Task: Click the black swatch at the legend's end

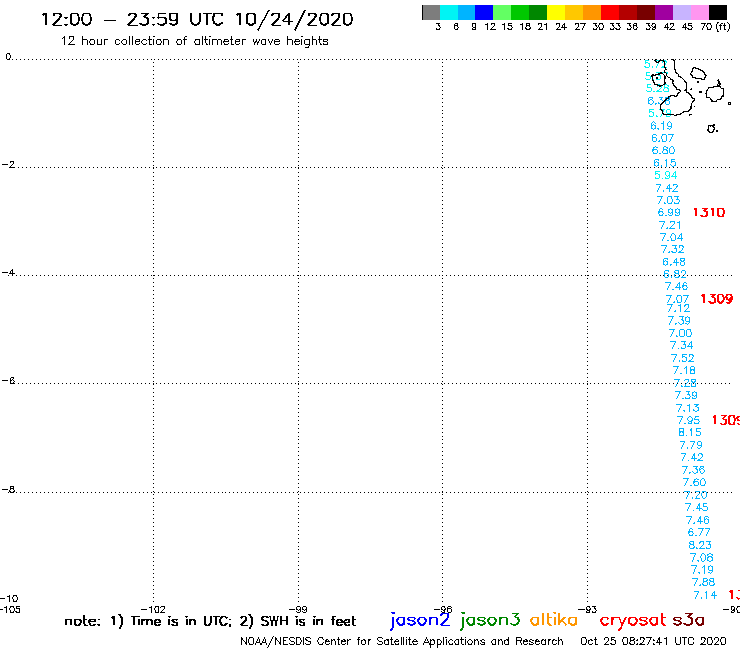Action: click(x=718, y=12)
